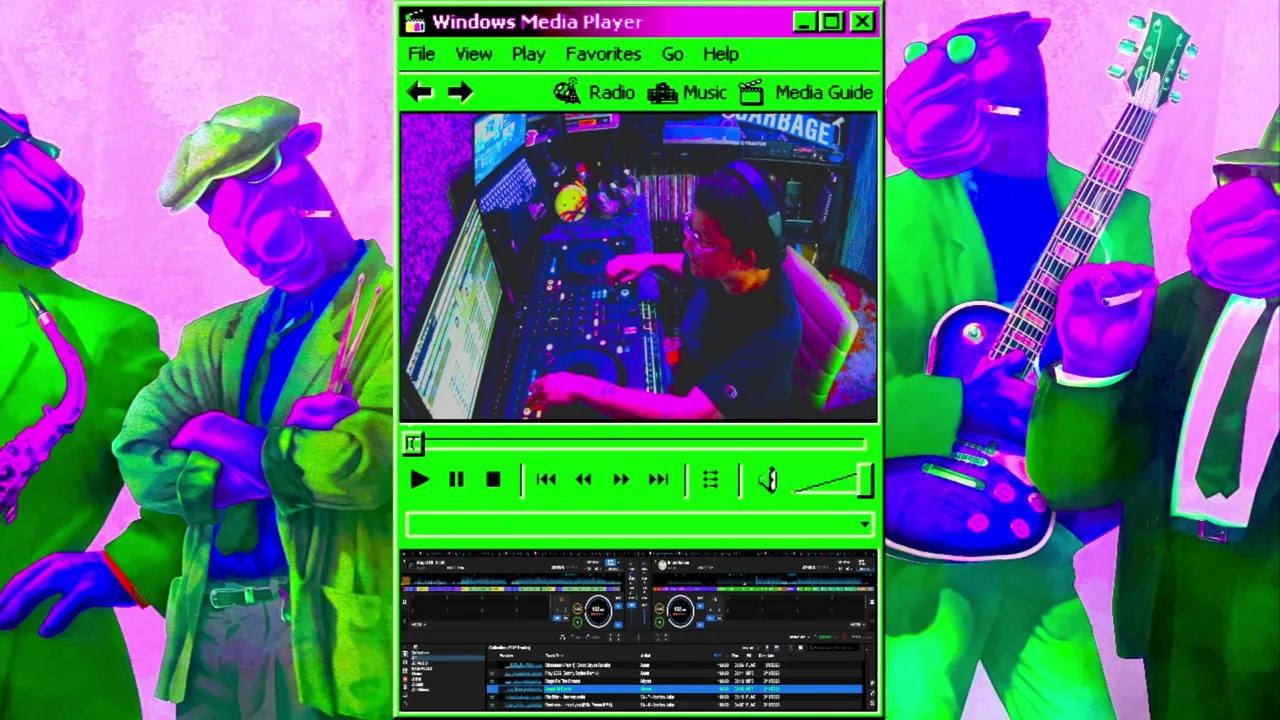Open the Go menu
Screen dimensions: 1280x720
672,54
